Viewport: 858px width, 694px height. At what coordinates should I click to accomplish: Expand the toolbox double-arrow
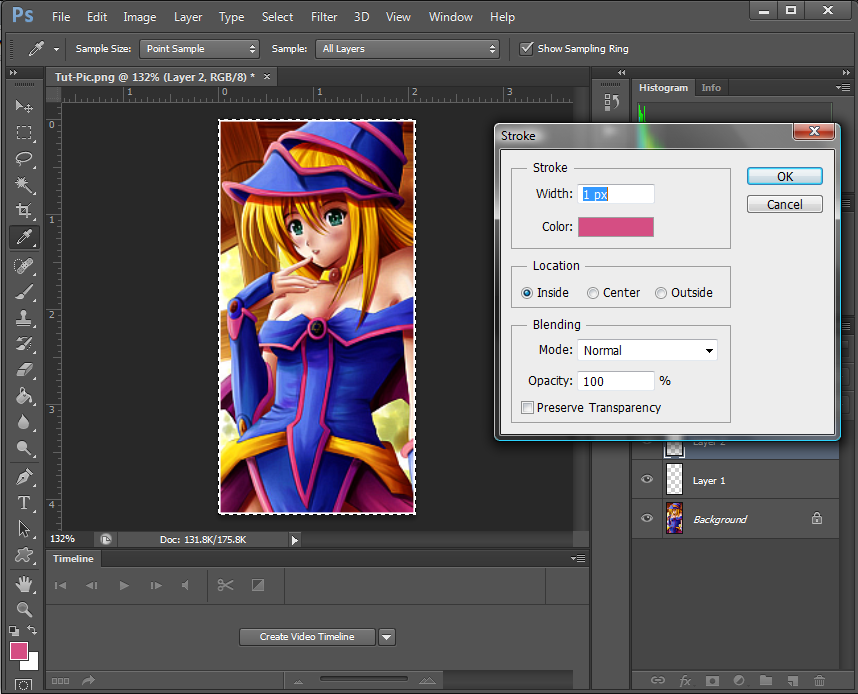[x=14, y=72]
